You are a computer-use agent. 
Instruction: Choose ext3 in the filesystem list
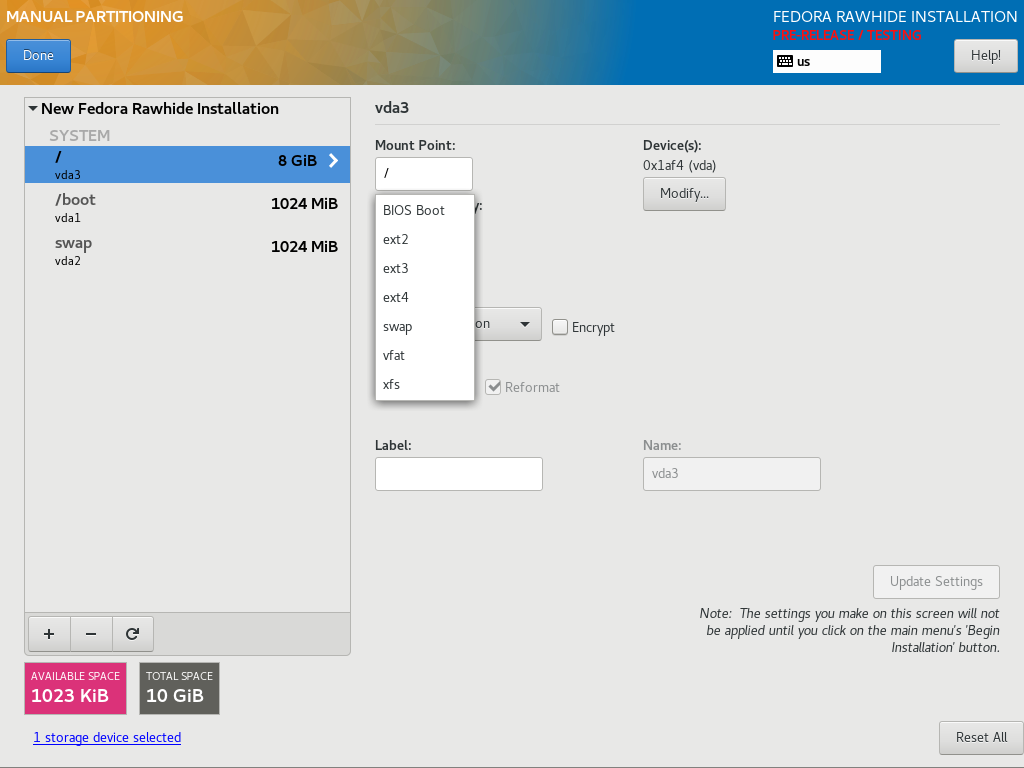coord(424,268)
